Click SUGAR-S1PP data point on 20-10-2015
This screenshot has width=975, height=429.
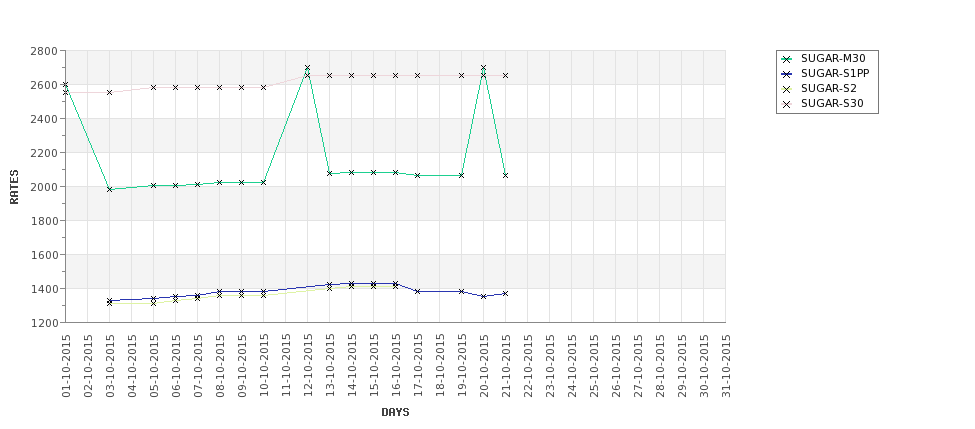(483, 297)
